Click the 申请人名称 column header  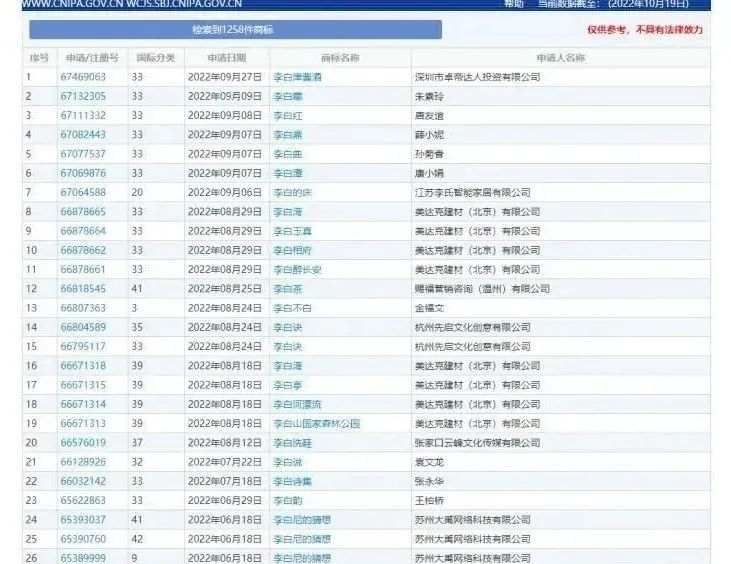[x=560, y=58]
